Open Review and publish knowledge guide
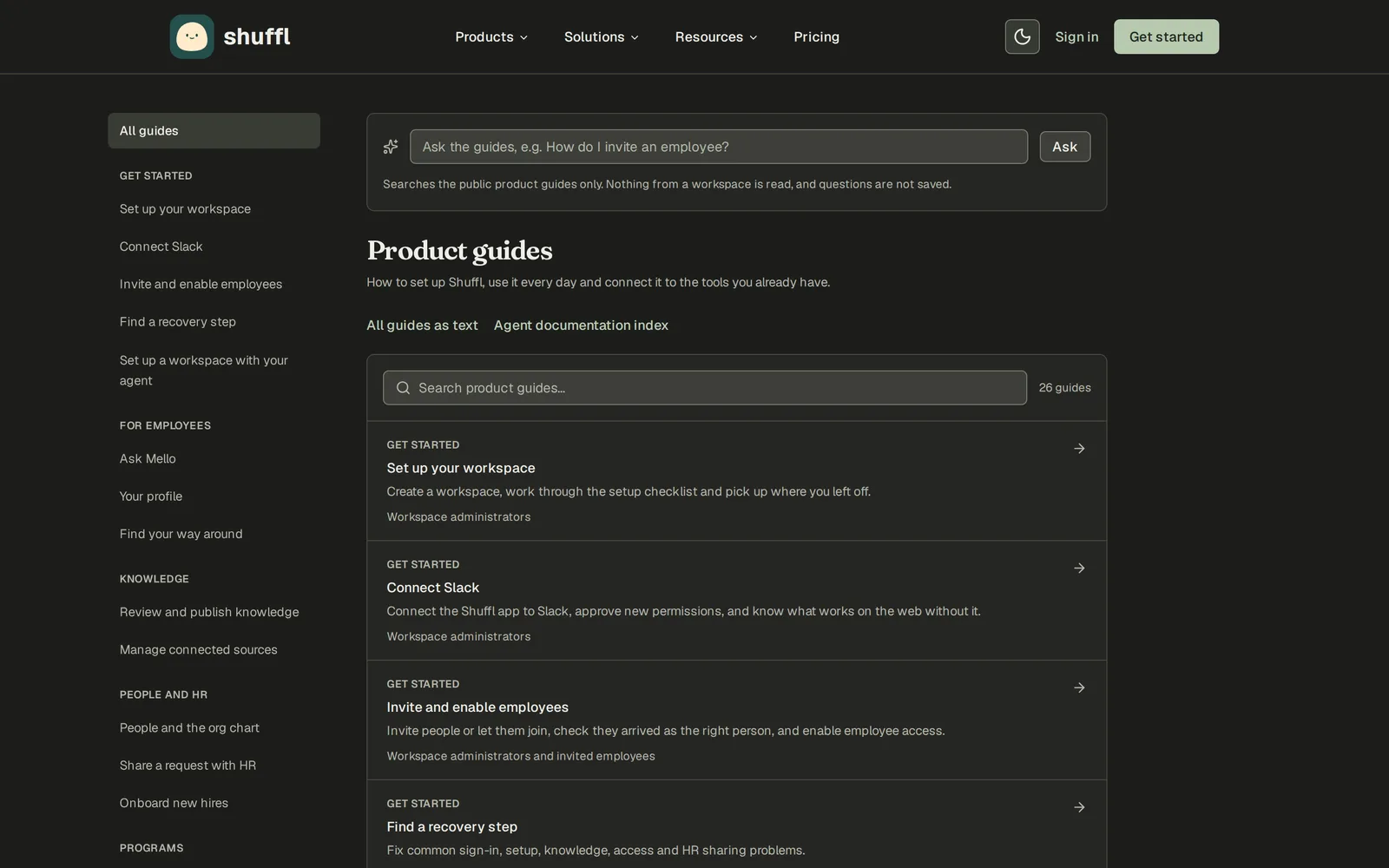Screen dimensions: 1389x868 click(209, 612)
